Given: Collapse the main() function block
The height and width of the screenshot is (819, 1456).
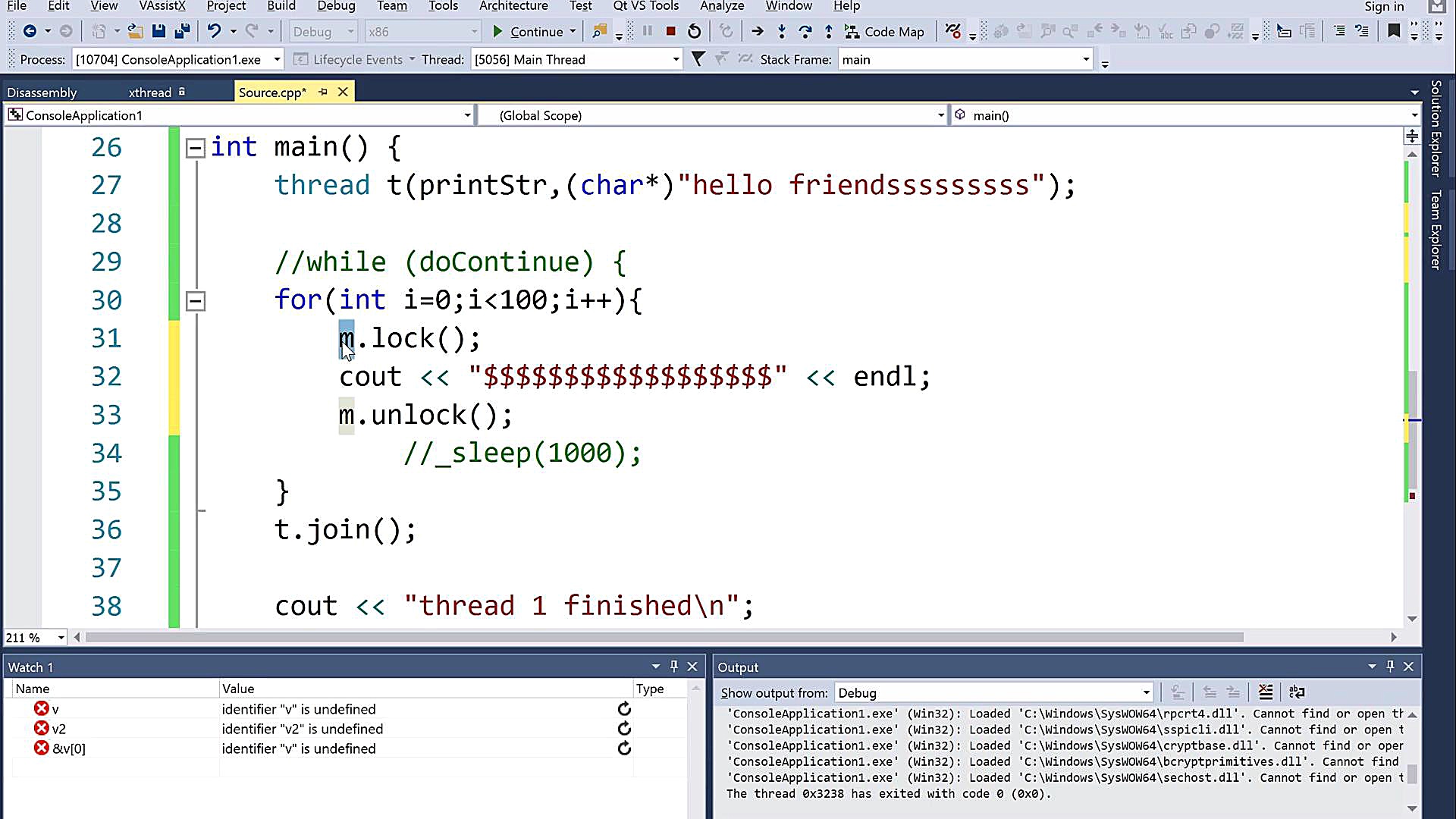Looking at the screenshot, I should pos(196,148).
